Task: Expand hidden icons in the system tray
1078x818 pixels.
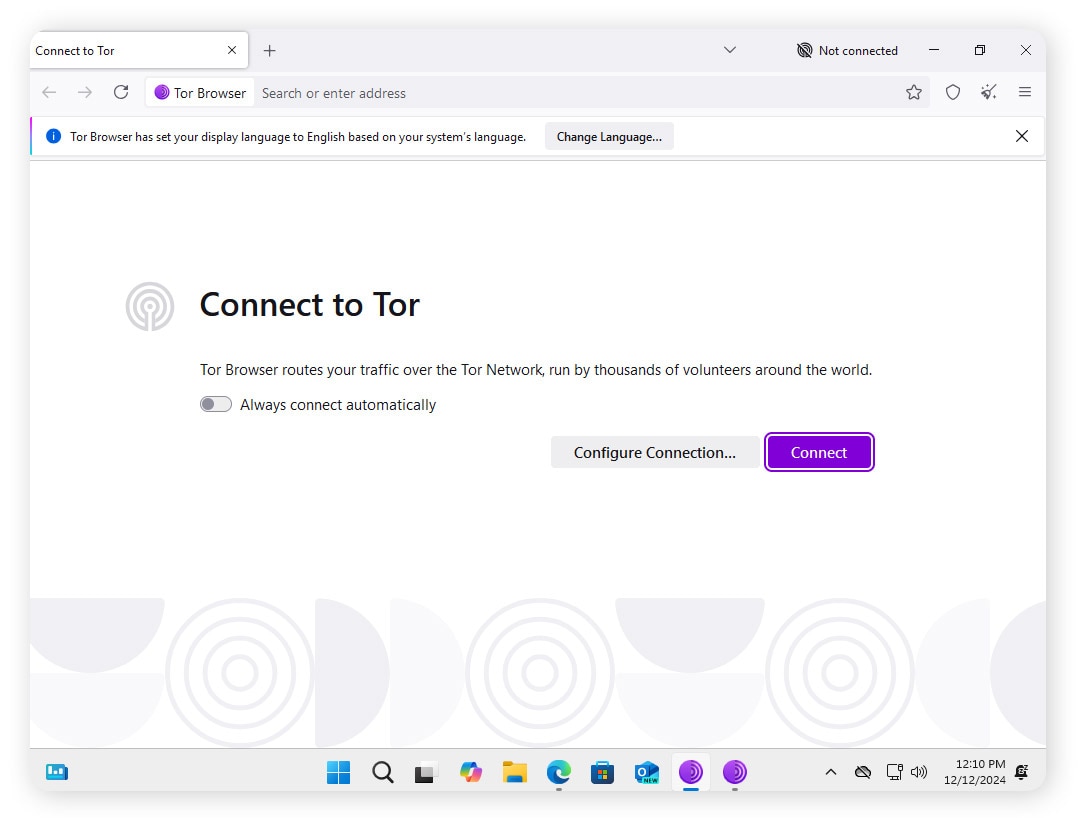Action: [831, 772]
